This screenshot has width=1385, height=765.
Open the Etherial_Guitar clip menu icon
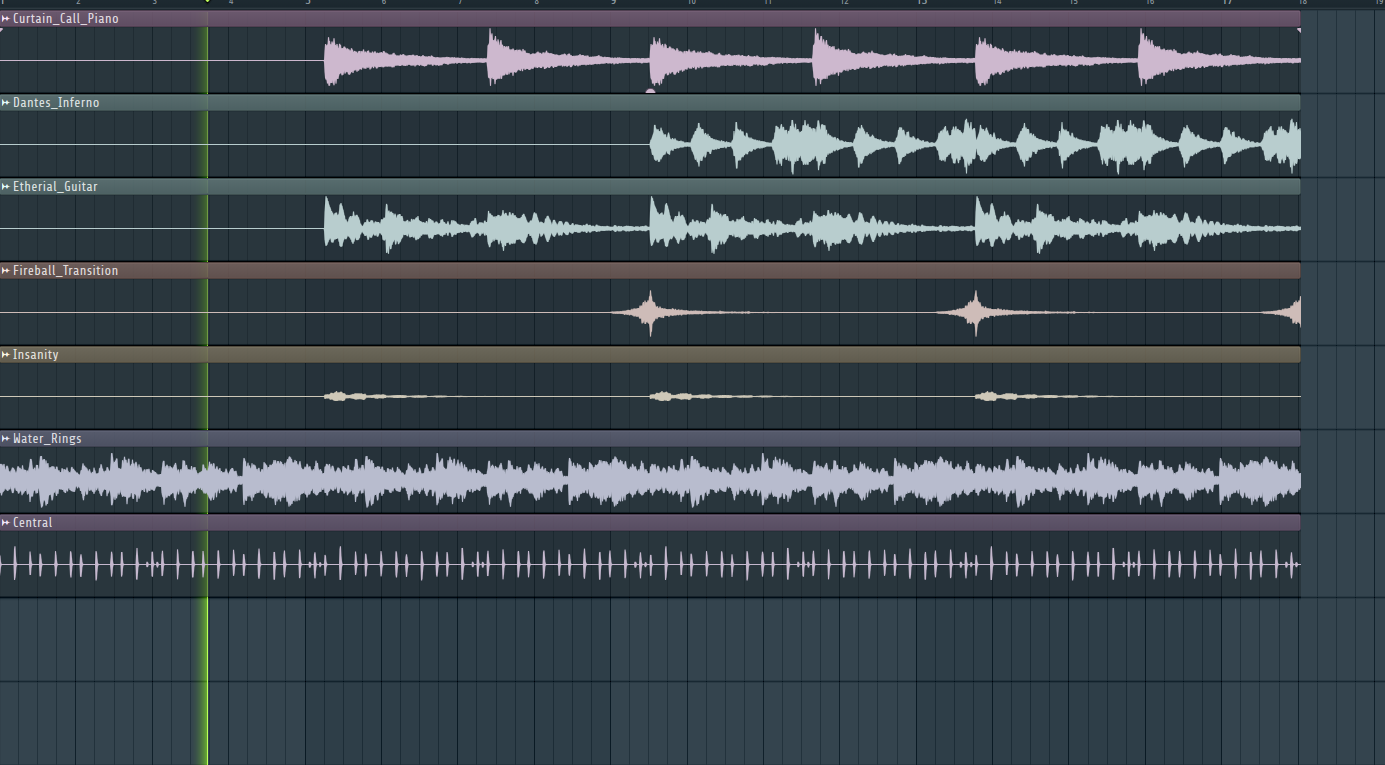click(6, 187)
